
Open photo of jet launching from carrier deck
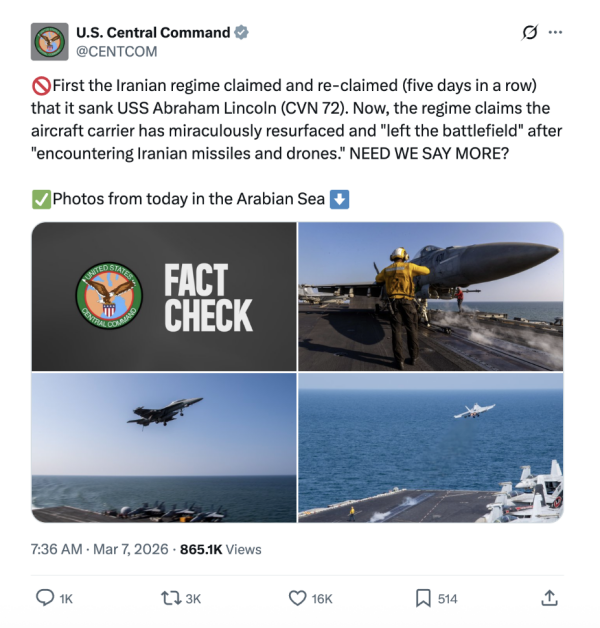coord(431,448)
